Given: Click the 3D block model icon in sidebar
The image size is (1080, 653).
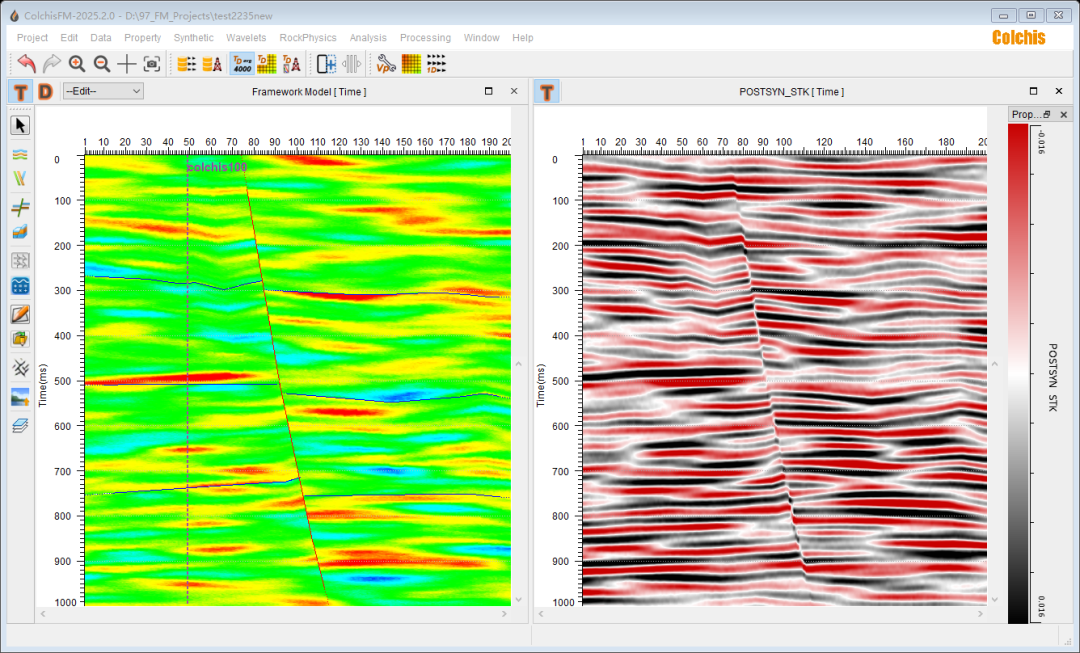Looking at the screenshot, I should coord(20,231).
